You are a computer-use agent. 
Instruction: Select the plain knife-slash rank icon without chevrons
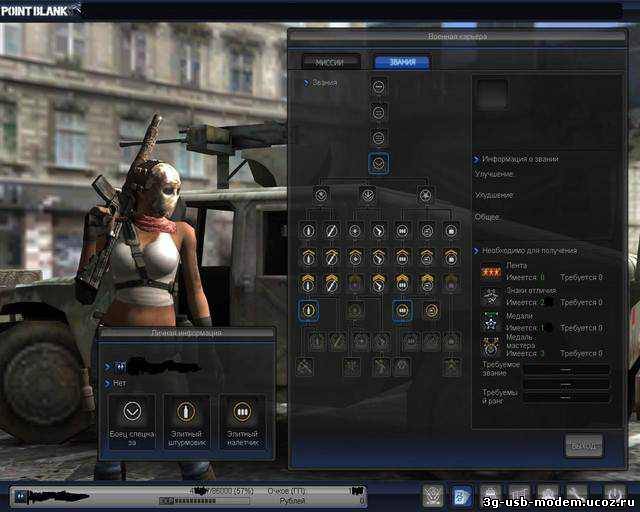(331, 231)
